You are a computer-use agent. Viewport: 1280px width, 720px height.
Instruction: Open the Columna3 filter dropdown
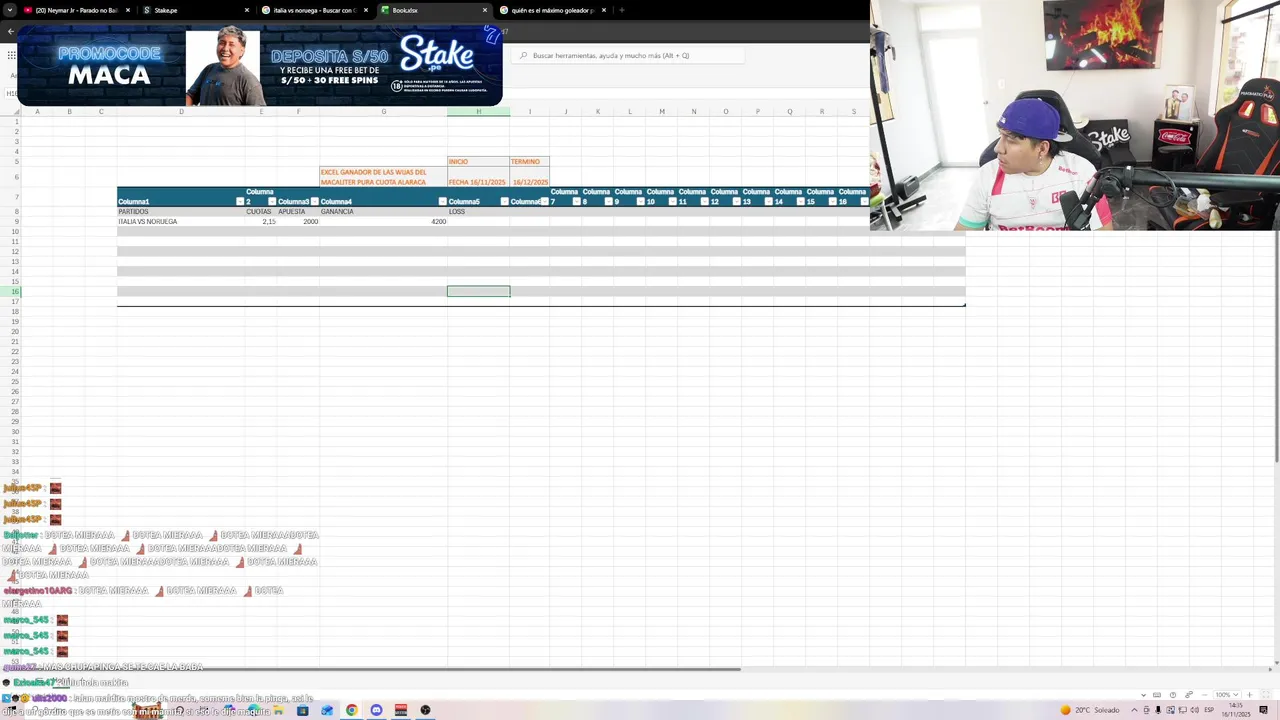314,202
